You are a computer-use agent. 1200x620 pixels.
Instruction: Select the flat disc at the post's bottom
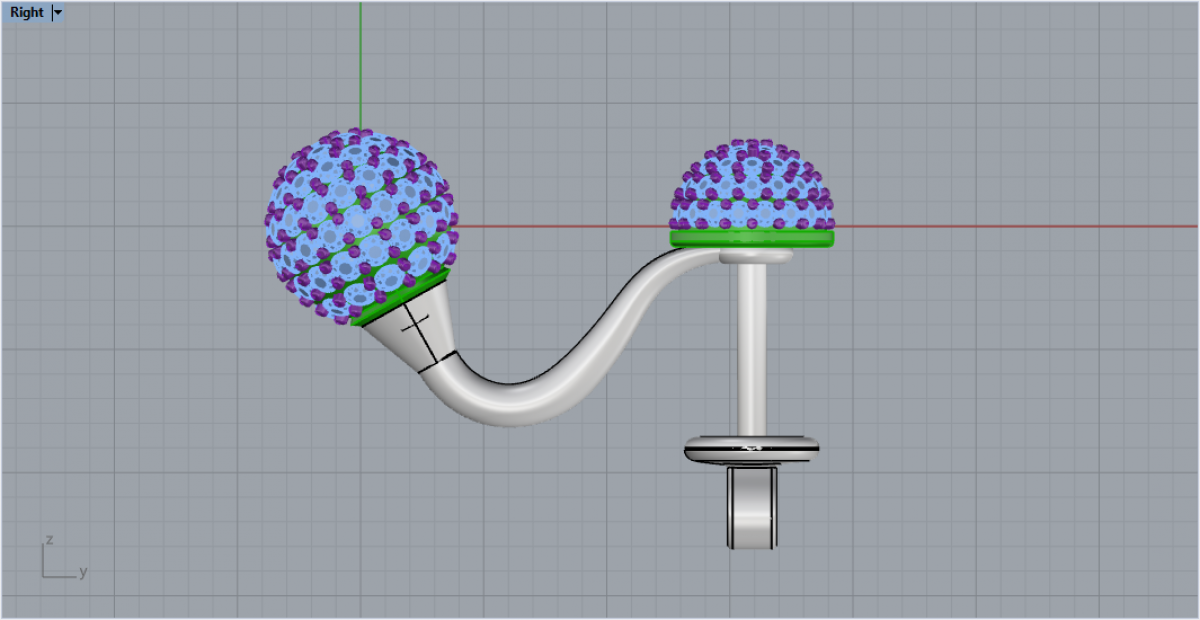click(752, 450)
